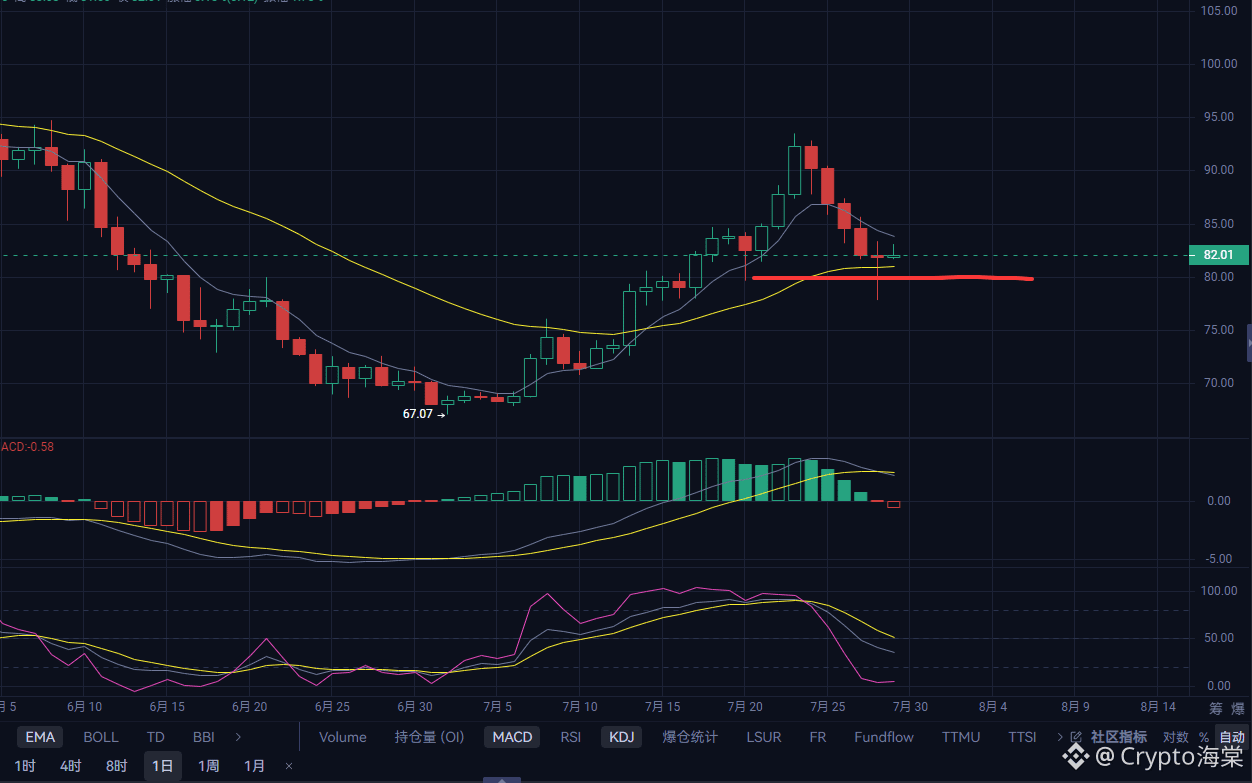Enable the 持仓量 (OI) sub-indicator

tap(430, 737)
